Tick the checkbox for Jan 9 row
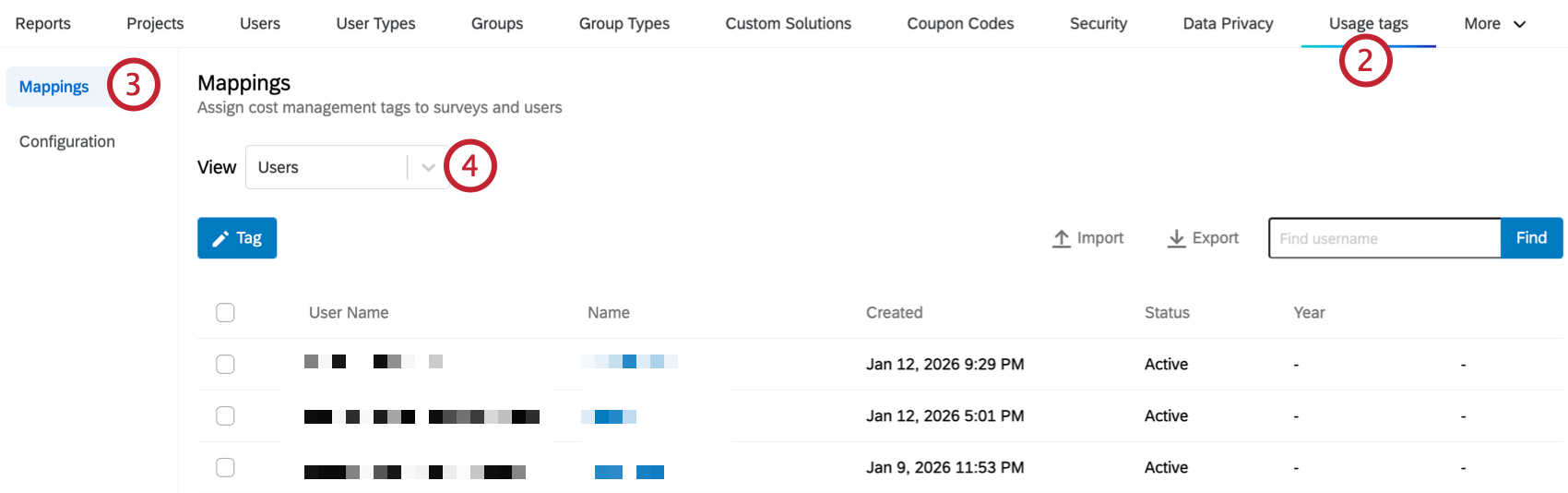This screenshot has height=493, width=1568. pyautogui.click(x=225, y=468)
